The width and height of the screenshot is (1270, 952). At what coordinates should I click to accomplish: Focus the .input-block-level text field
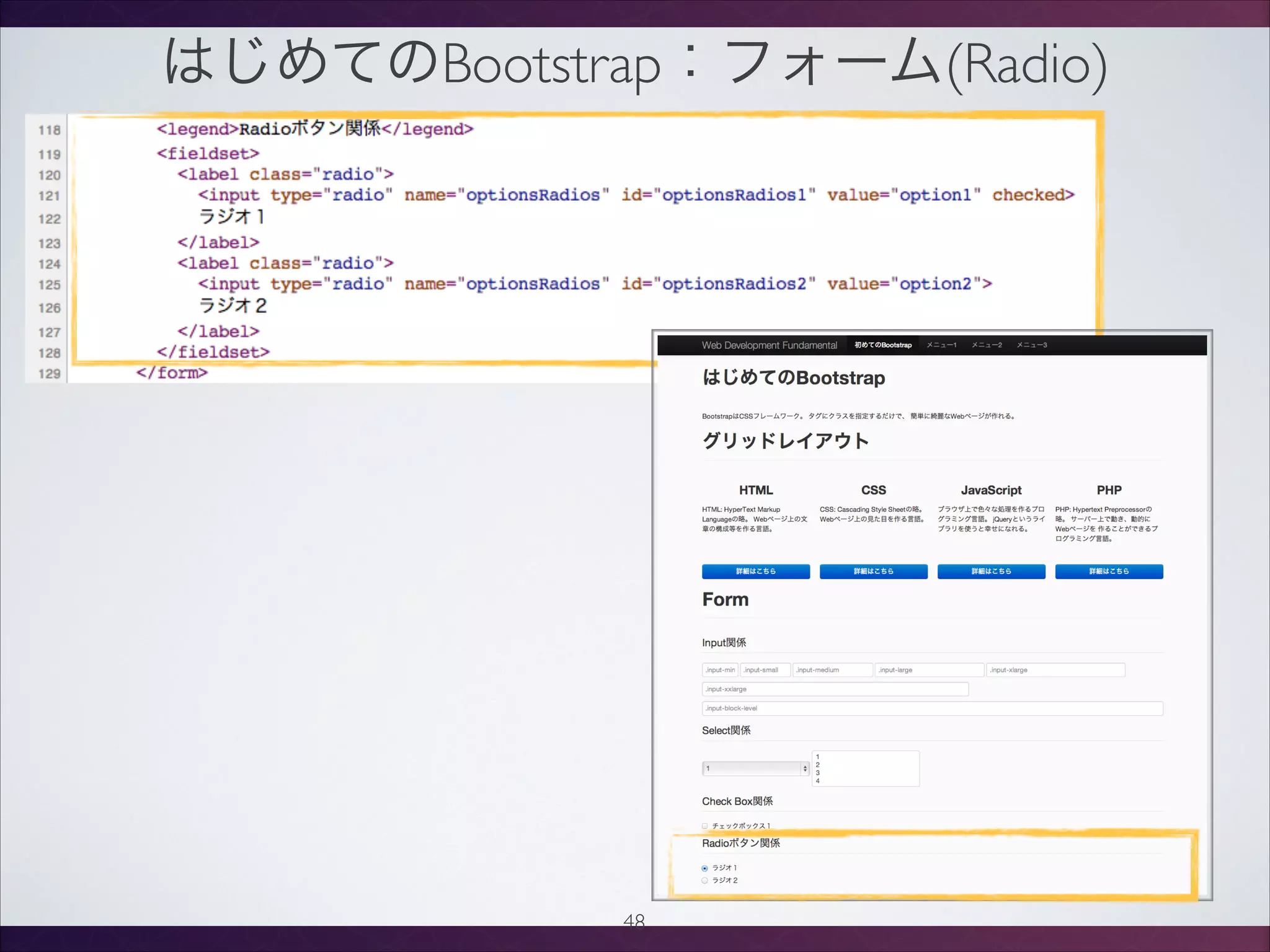(933, 708)
